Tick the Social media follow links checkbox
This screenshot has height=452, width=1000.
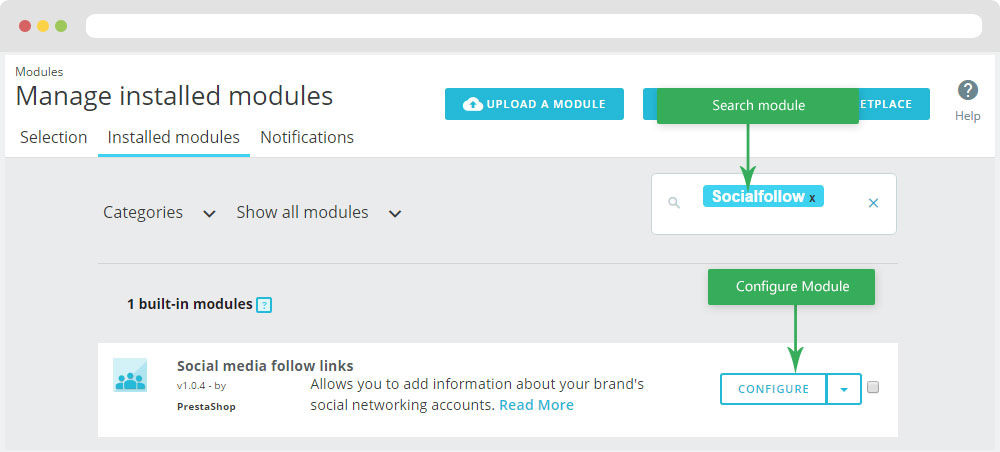(x=873, y=388)
